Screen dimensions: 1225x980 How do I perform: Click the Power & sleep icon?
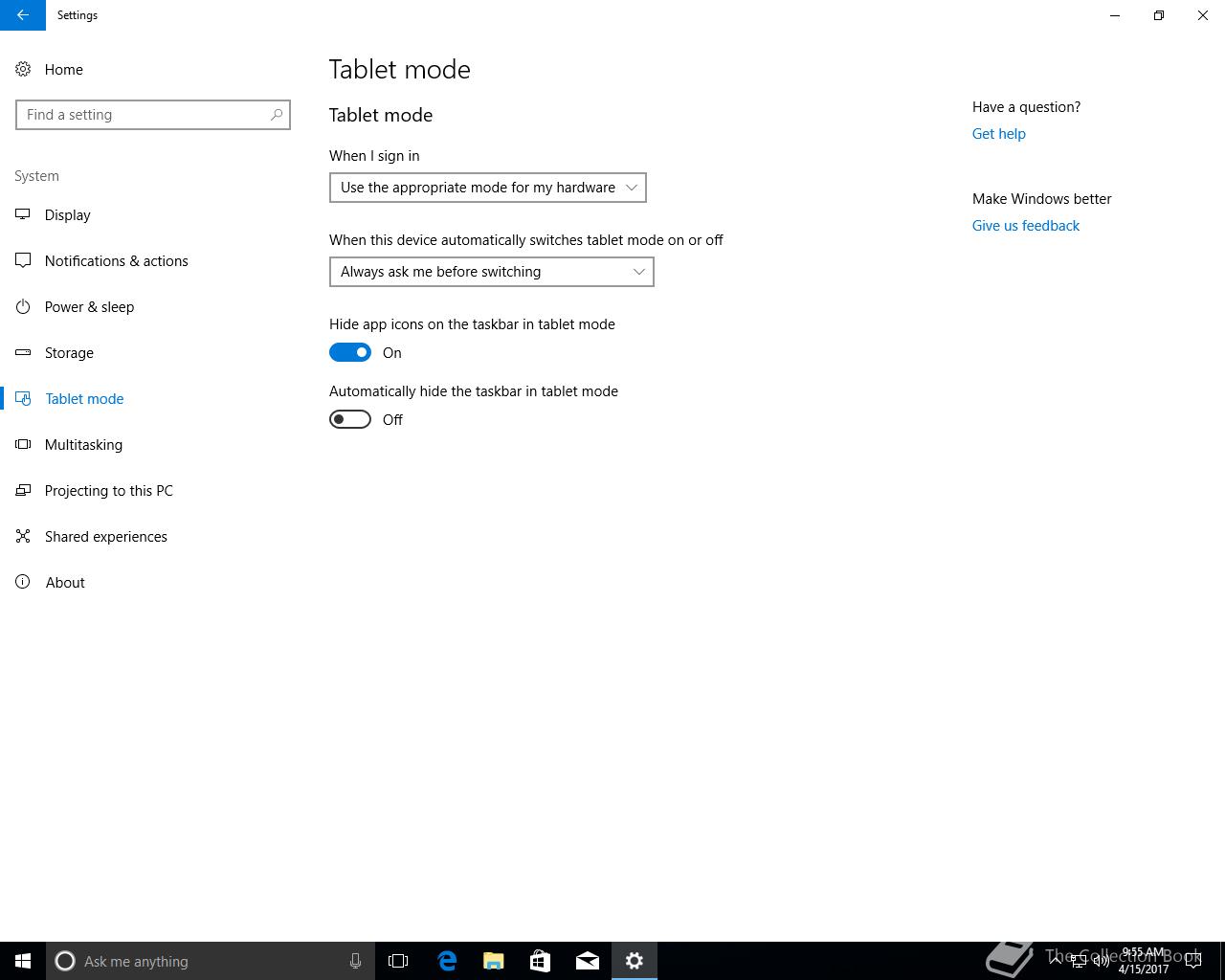coord(23,306)
